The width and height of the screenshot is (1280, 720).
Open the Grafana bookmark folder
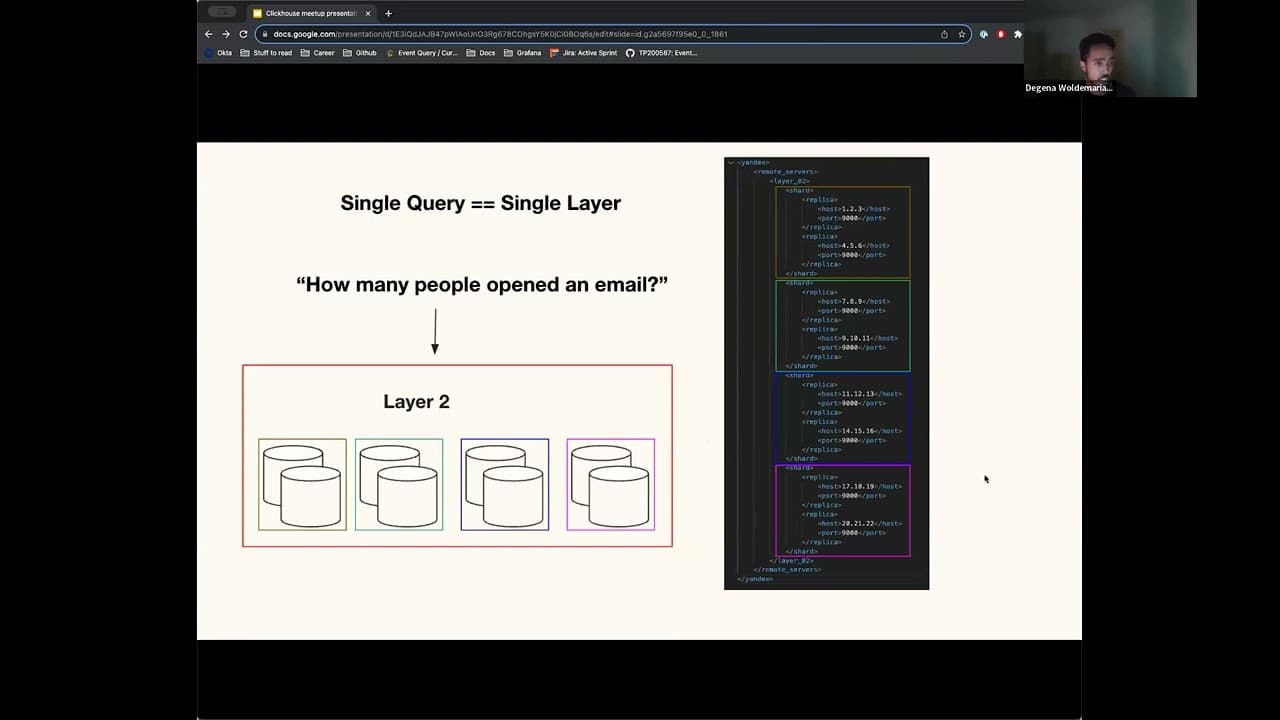(523, 53)
